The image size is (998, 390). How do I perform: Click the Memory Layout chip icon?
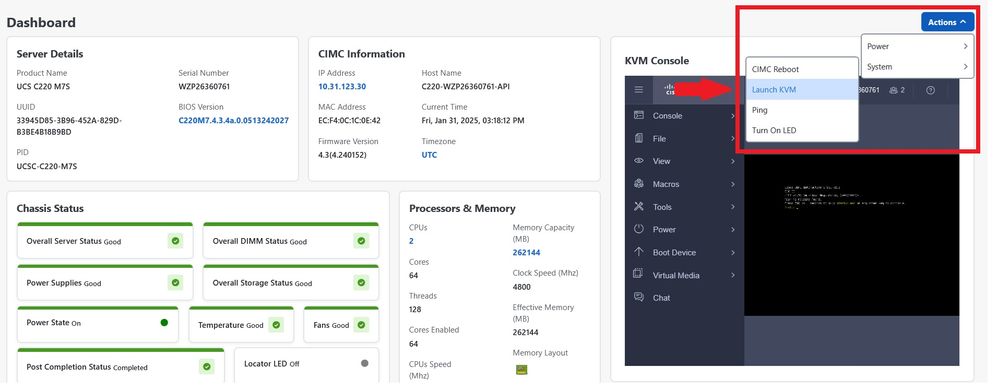click(x=521, y=370)
